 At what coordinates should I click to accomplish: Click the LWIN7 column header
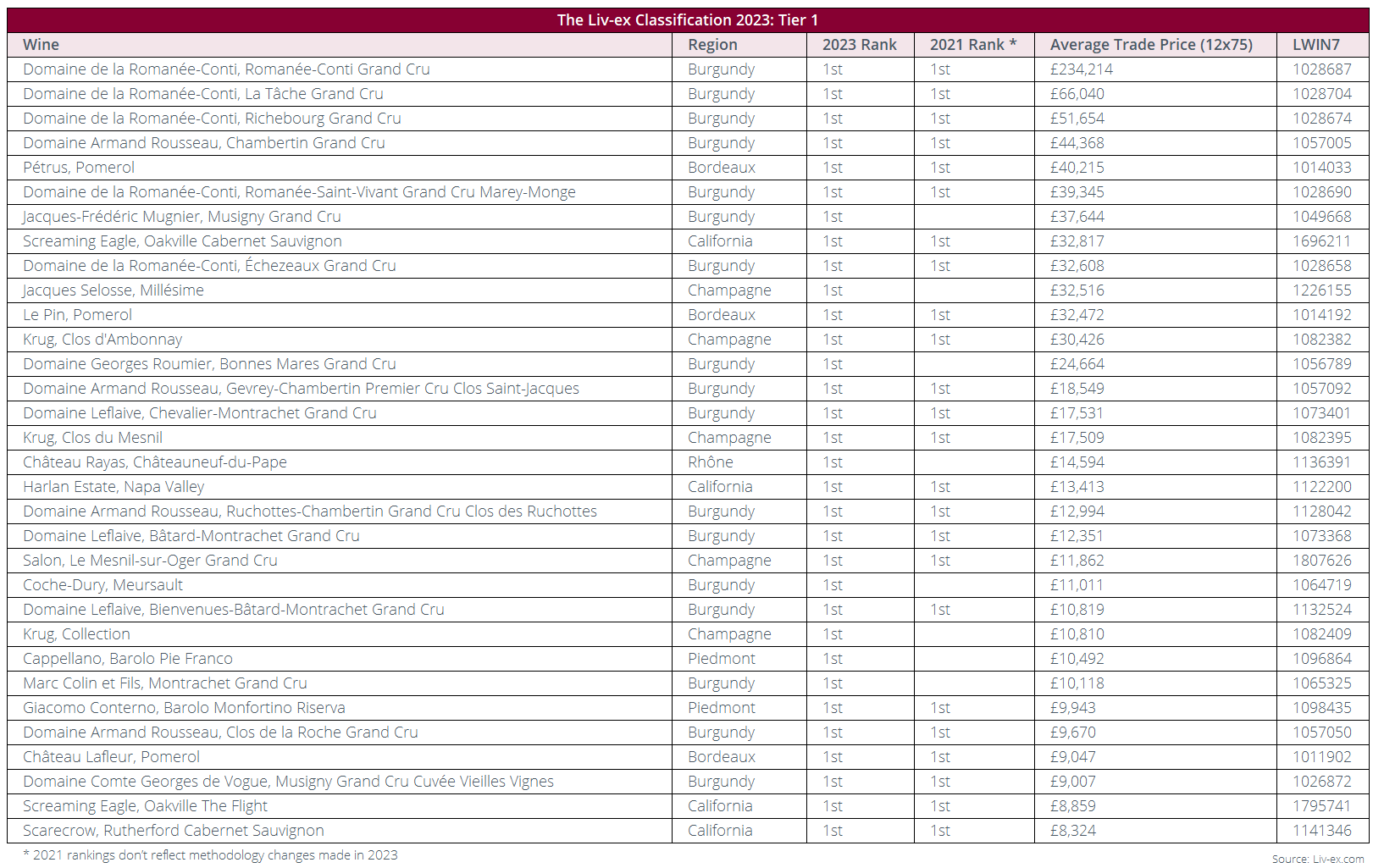pyautogui.click(x=1316, y=45)
